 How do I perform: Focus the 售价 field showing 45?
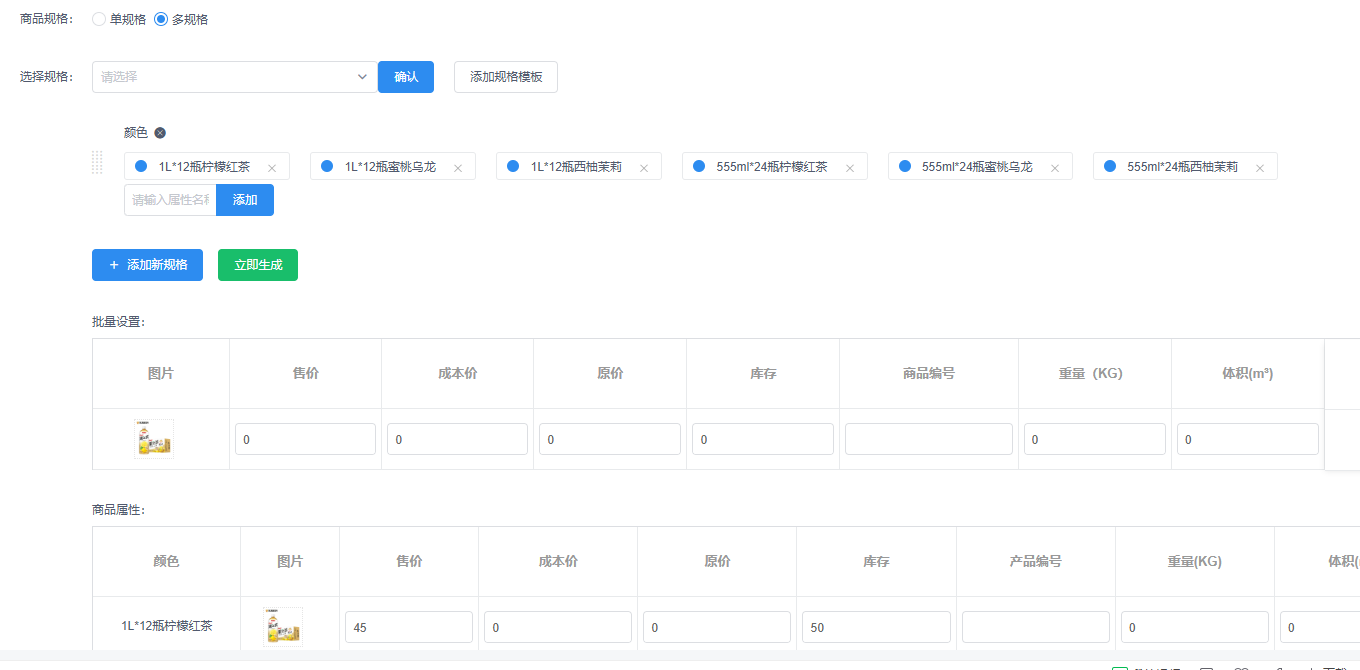point(409,627)
